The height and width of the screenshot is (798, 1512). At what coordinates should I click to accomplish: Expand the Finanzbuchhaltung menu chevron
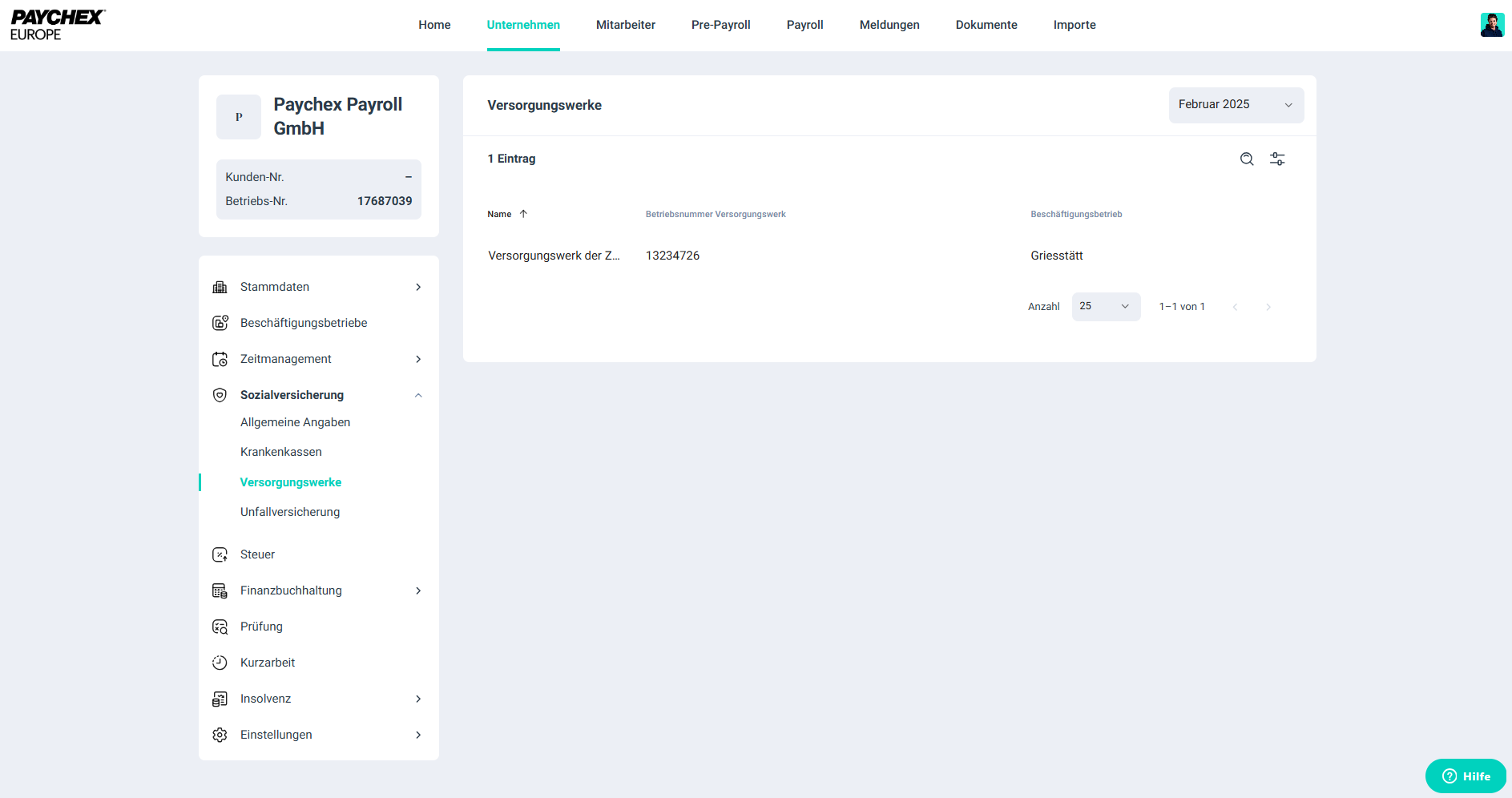(x=418, y=590)
